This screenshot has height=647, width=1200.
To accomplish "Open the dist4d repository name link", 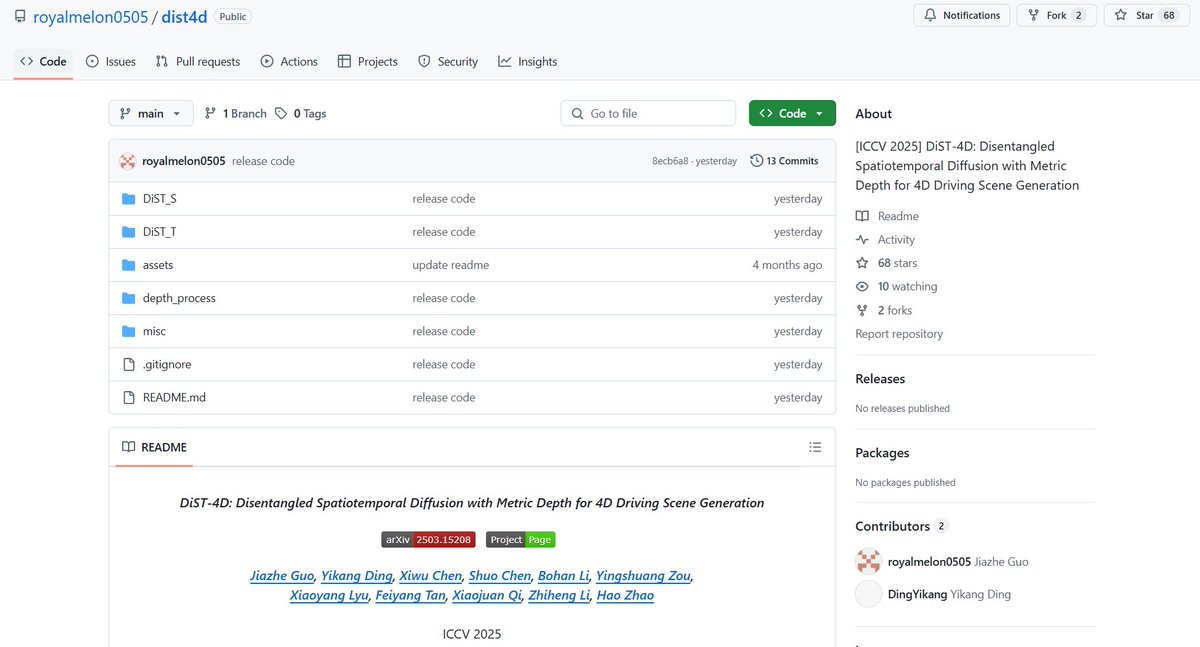I will click(x=183, y=17).
